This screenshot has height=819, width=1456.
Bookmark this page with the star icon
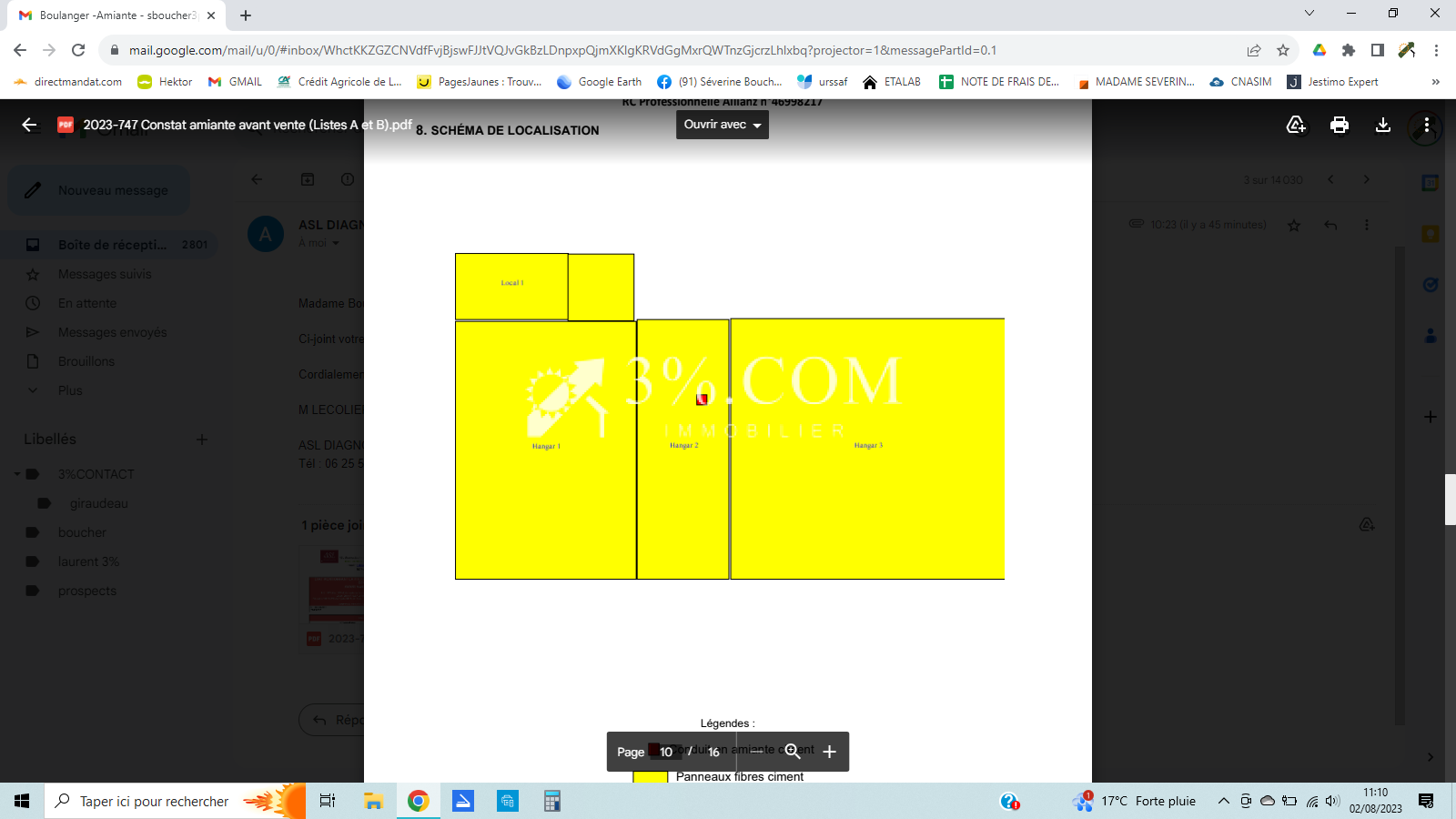pos(1283,50)
